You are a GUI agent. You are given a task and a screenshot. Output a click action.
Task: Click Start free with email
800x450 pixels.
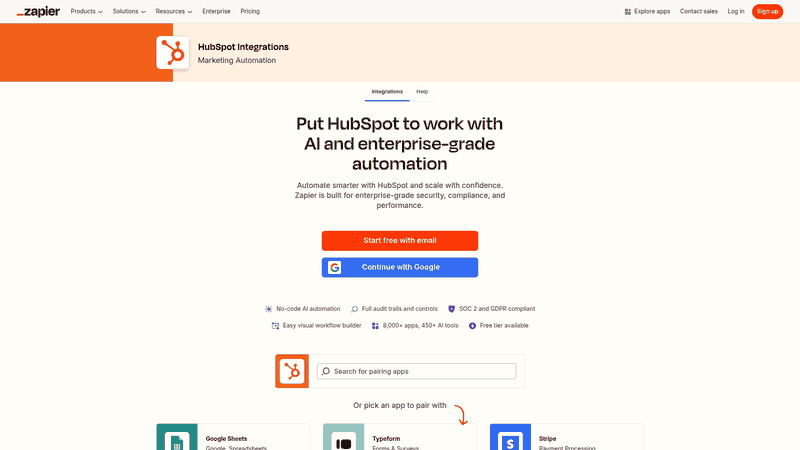tap(399, 241)
